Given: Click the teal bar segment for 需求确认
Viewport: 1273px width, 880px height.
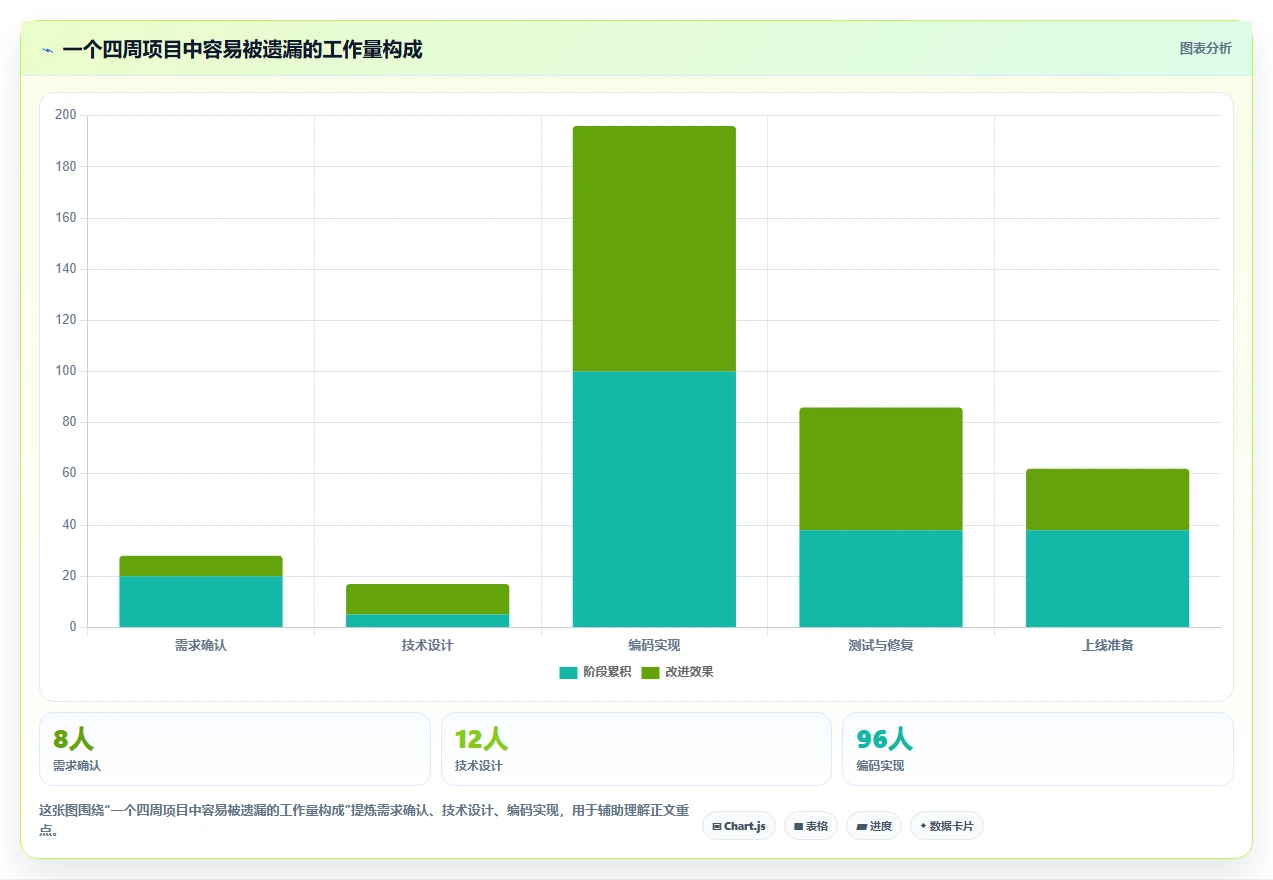Looking at the screenshot, I should 201,601.
